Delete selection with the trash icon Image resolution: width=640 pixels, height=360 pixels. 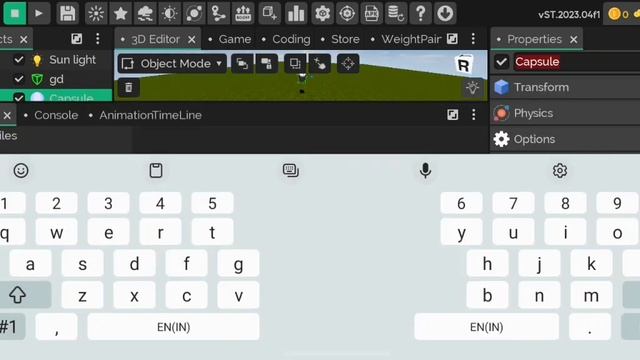tap(129, 87)
